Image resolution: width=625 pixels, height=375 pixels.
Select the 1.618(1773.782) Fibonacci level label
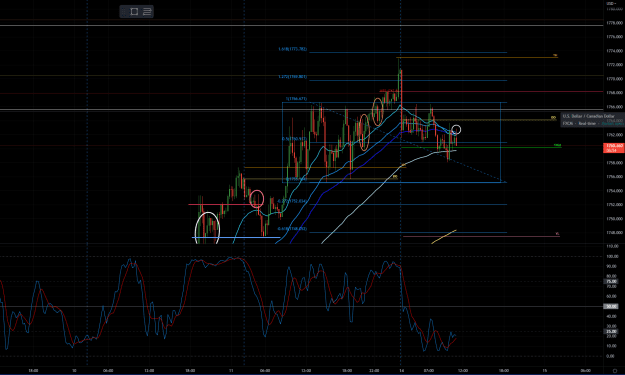(293, 49)
